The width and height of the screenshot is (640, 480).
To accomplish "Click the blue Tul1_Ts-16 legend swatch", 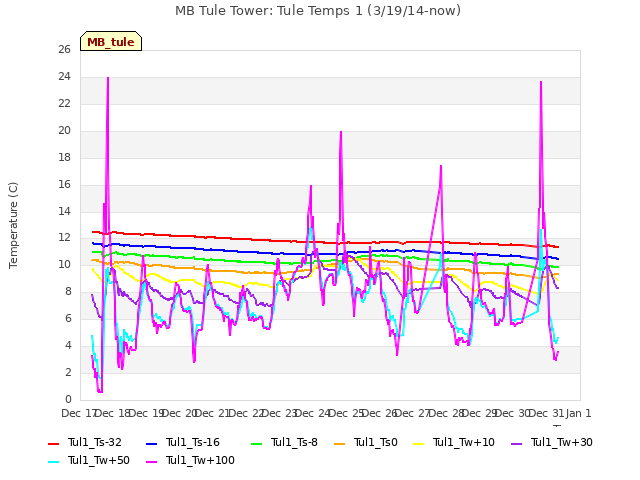I will coord(151,443).
